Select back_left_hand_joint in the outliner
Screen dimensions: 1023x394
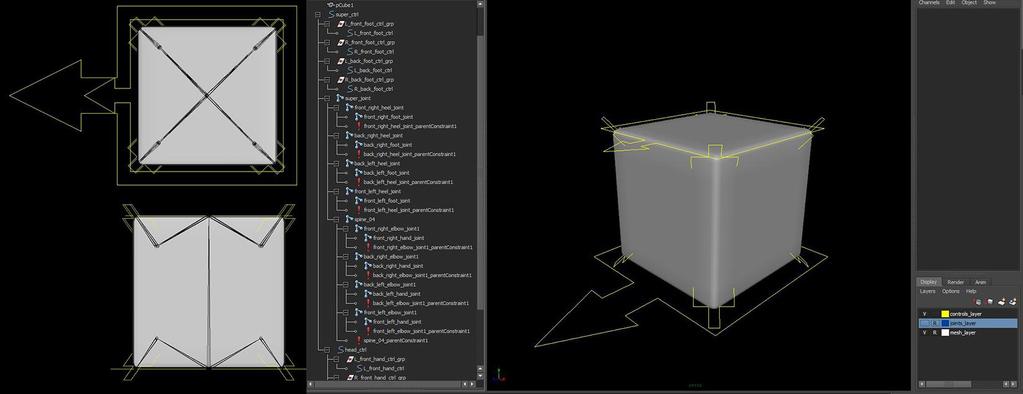click(x=397, y=294)
